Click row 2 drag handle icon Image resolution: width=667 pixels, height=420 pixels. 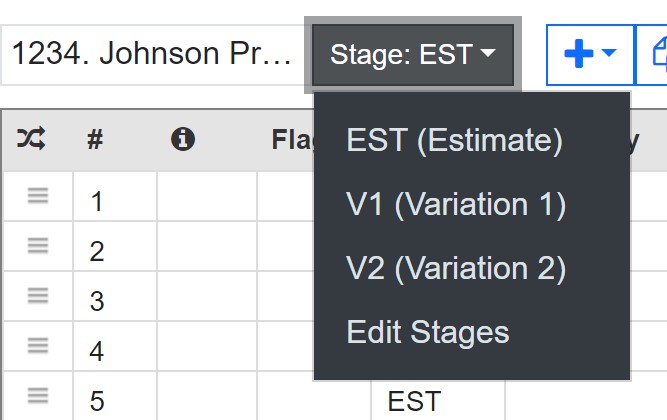click(x=38, y=246)
